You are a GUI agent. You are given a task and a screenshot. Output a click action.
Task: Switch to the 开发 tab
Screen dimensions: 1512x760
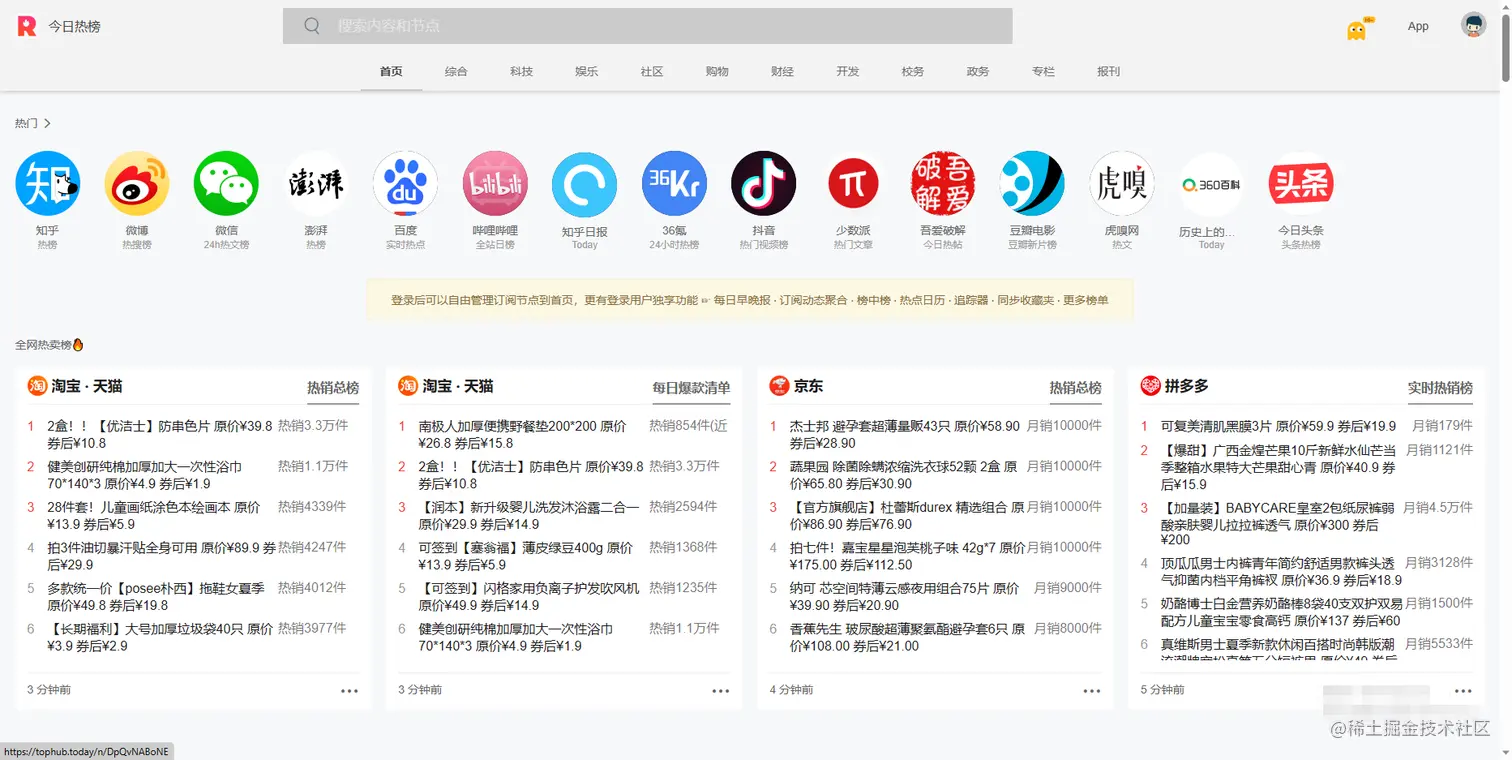coord(848,72)
